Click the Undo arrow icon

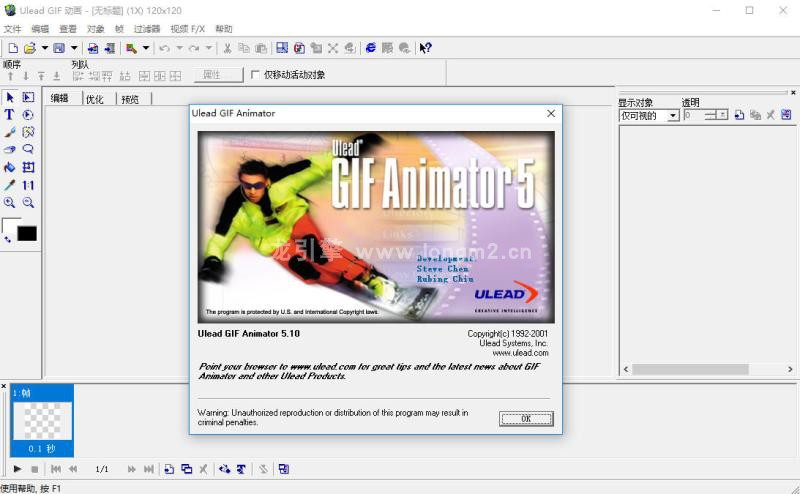point(164,48)
